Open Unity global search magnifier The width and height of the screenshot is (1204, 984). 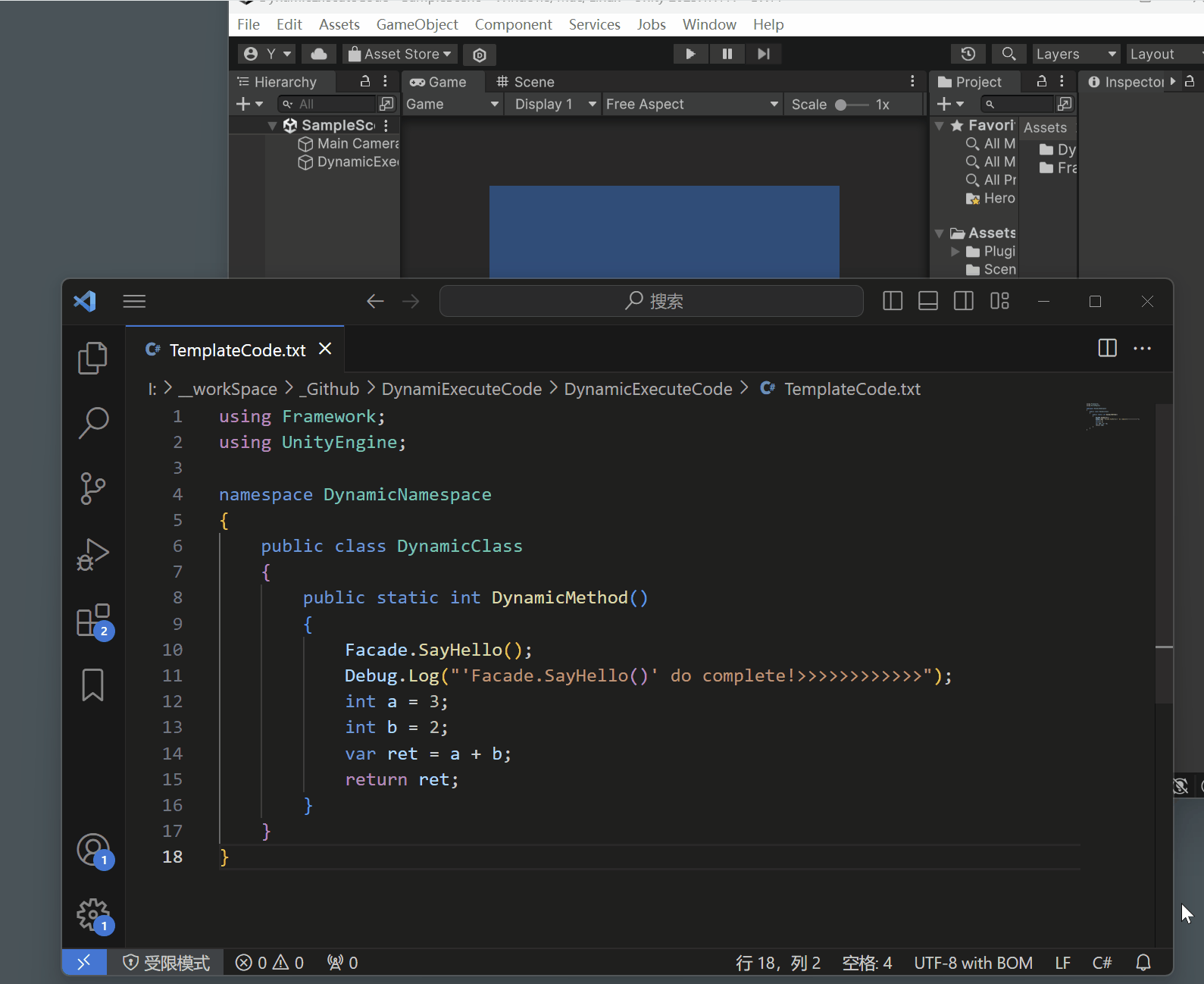point(1009,54)
